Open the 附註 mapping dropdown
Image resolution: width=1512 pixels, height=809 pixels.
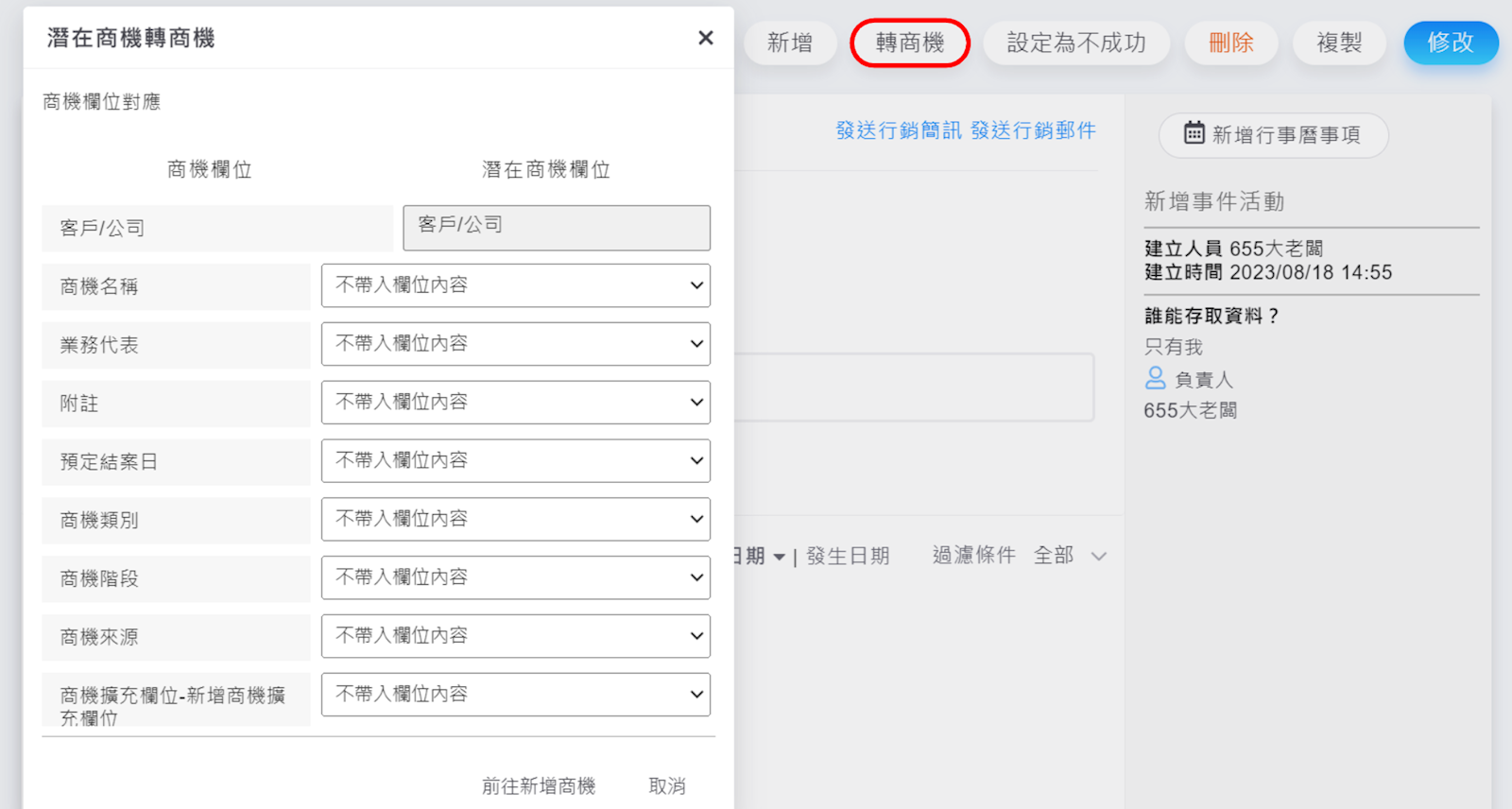(515, 403)
